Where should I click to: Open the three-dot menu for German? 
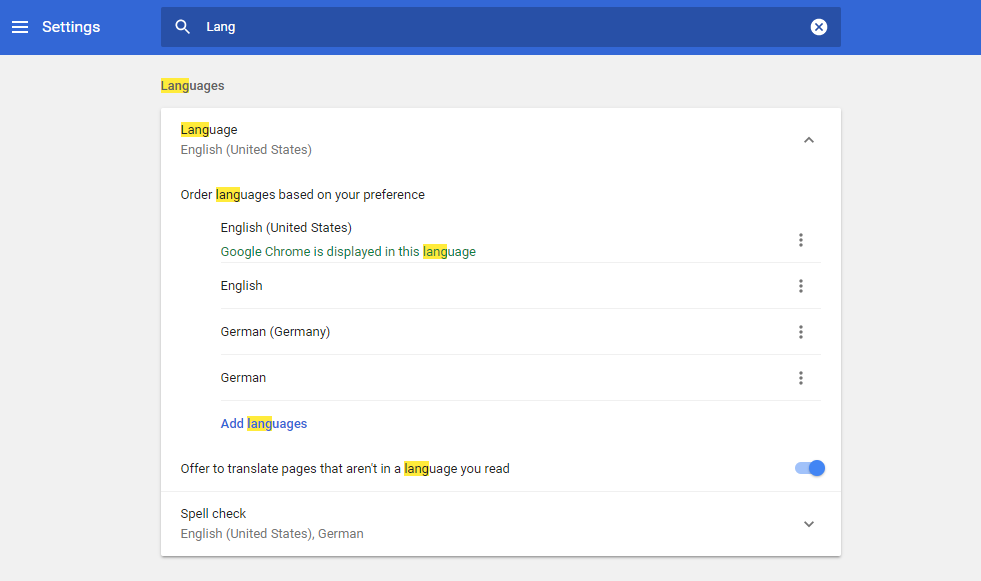point(800,378)
